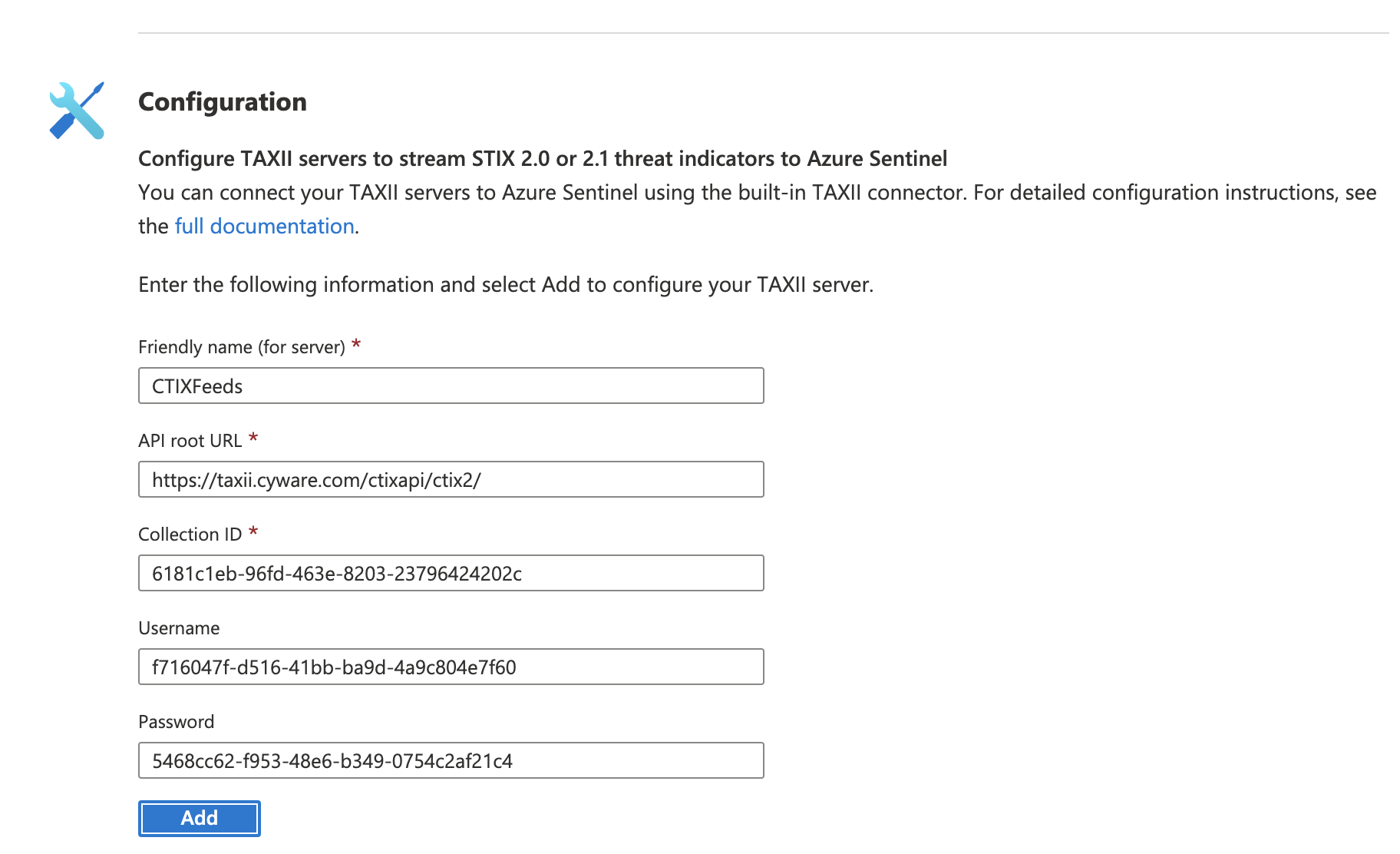Click the 'Password' field label
The image size is (1400, 854).
[x=176, y=722]
